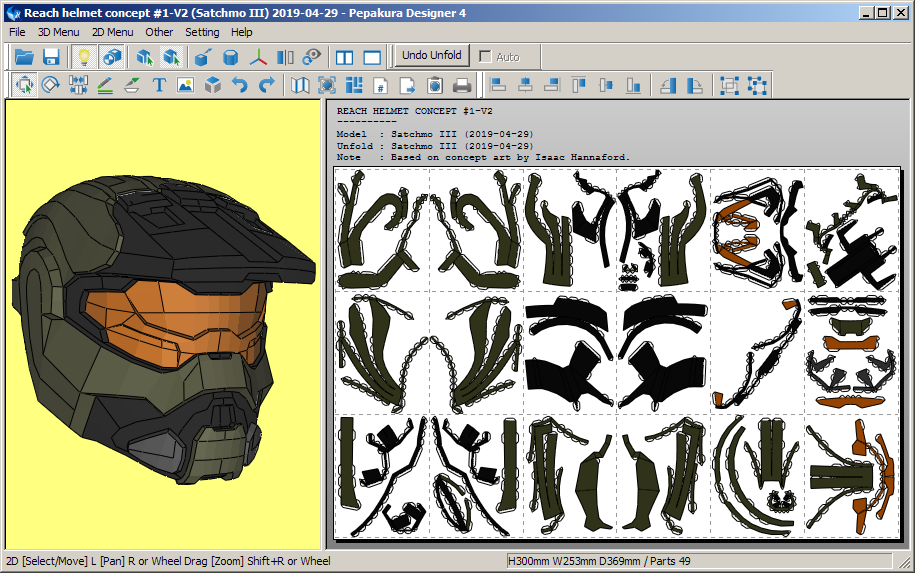Click the 'REACH HELMET CONCEPT #1-V2' title text

pos(414,111)
